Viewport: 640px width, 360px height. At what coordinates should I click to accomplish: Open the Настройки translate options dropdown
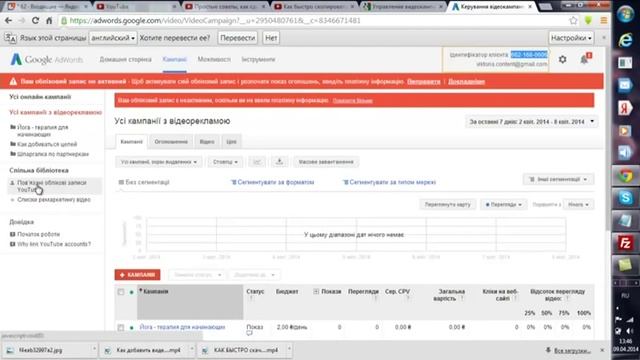pos(571,38)
